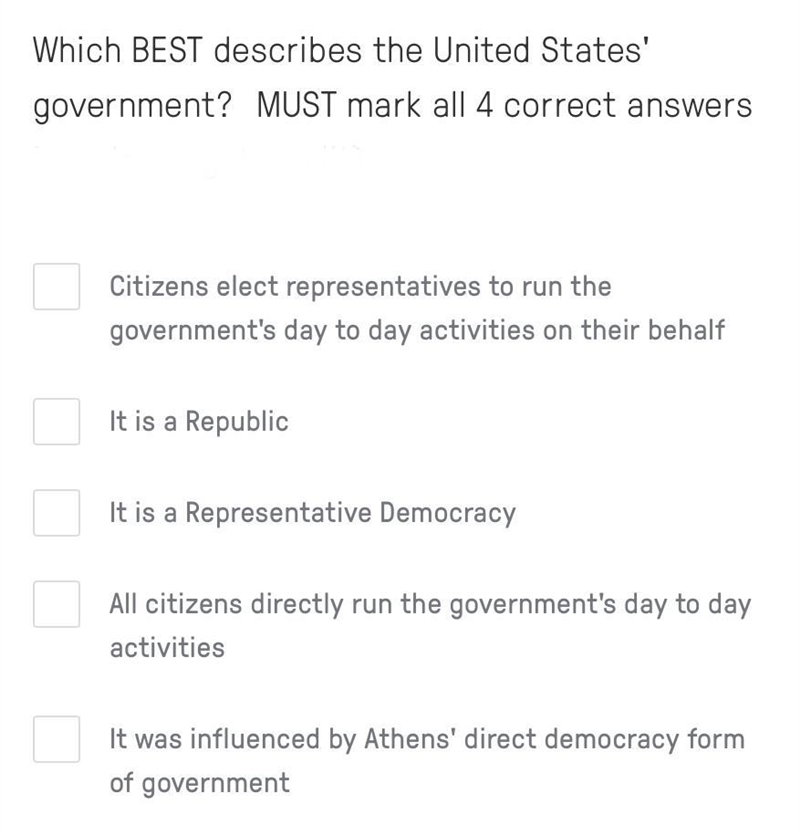Tick the "It is a Republic" checkbox
This screenshot has width=800, height=835.
[x=56, y=421]
